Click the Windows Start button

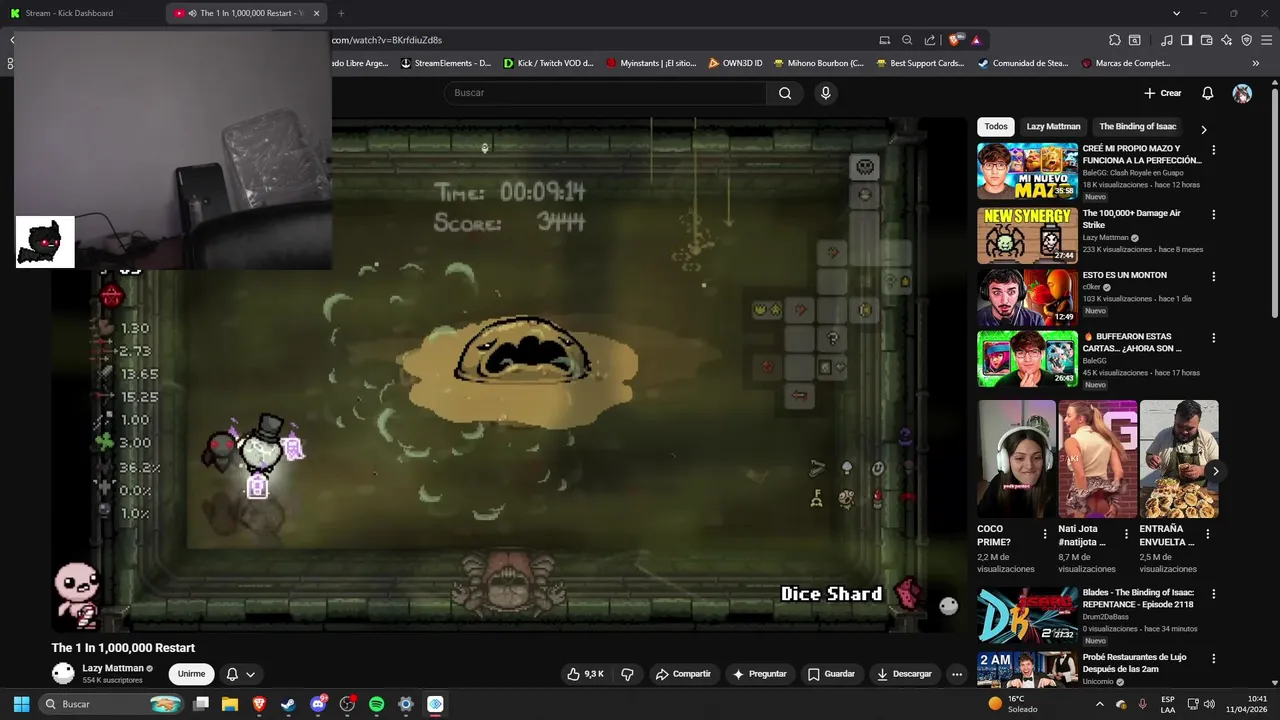pyautogui.click(x=21, y=704)
